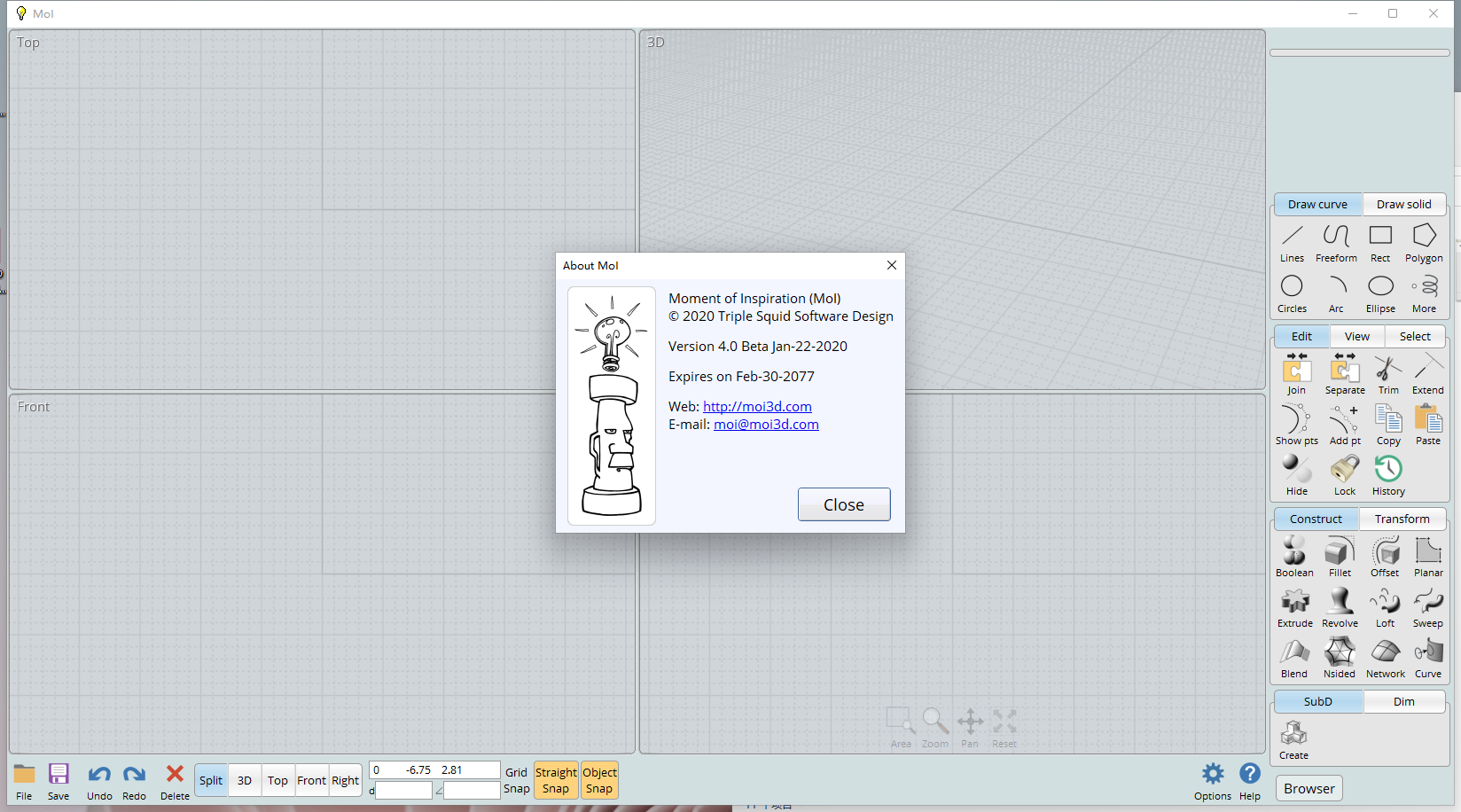Viewport: 1461px width, 812px height.
Task: Open the File menu
Action: (x=24, y=781)
